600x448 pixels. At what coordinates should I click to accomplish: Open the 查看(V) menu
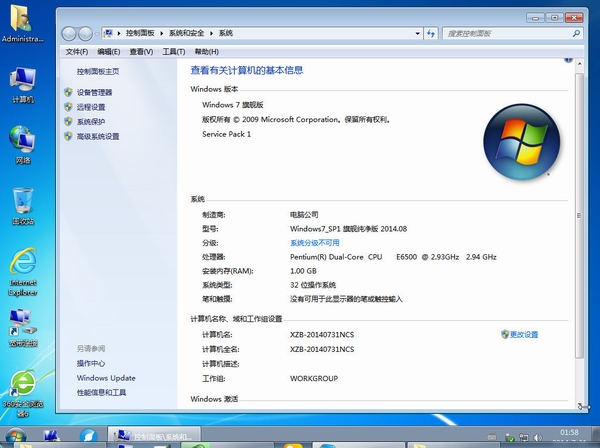pyautogui.click(x=141, y=52)
